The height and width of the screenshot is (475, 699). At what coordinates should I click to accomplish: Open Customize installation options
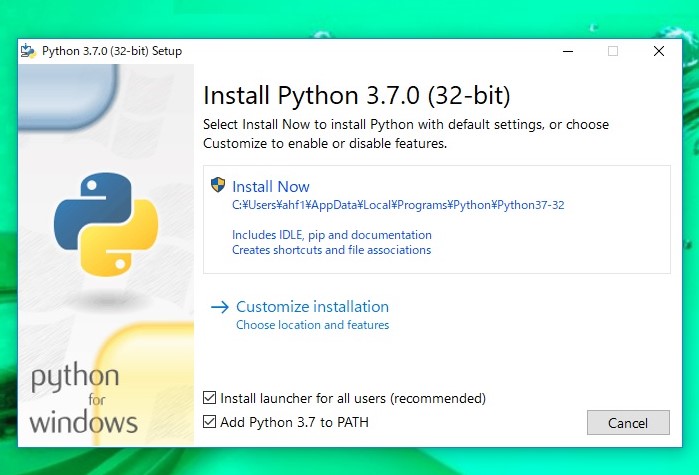(x=312, y=307)
